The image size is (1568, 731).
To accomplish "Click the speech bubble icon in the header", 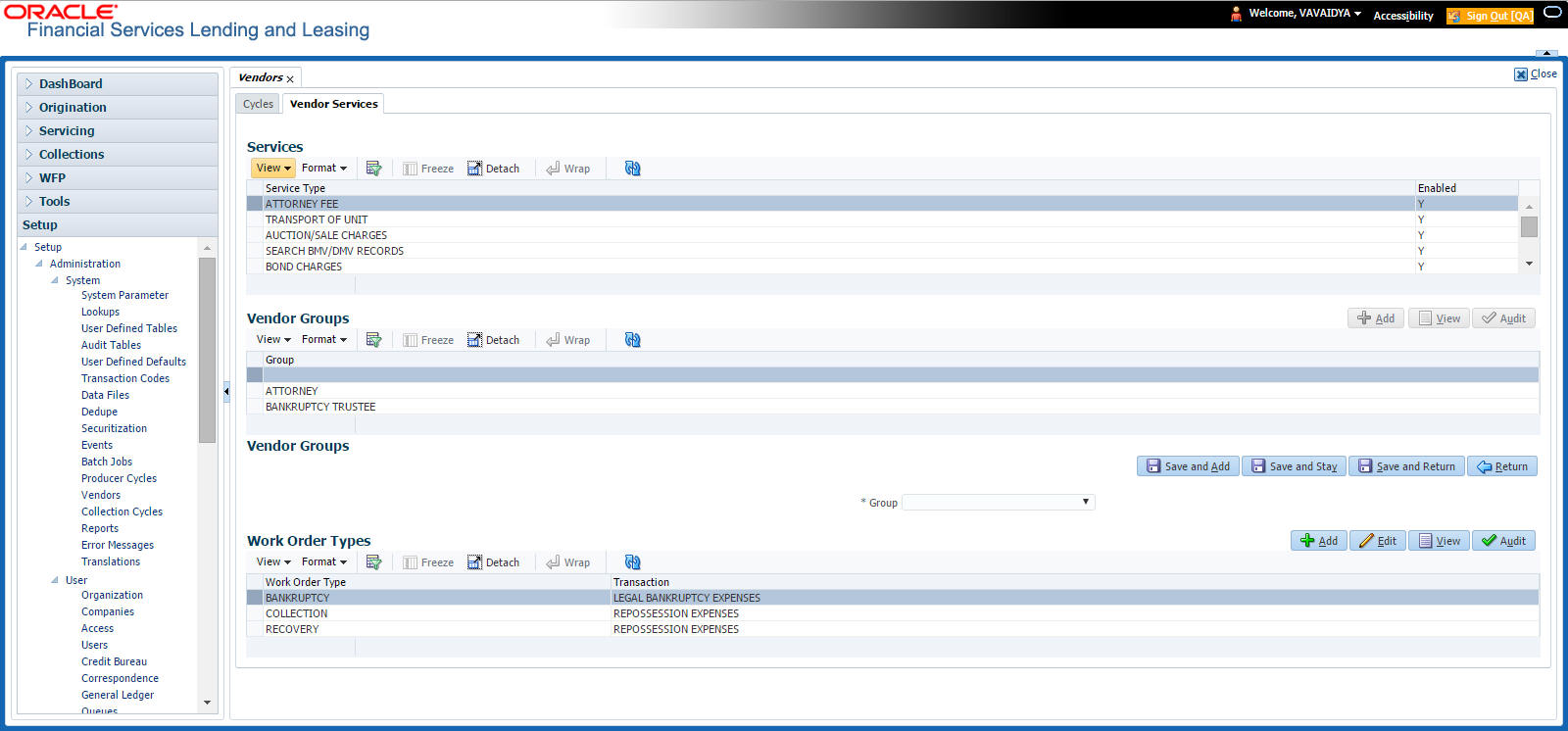I will coord(1552,13).
